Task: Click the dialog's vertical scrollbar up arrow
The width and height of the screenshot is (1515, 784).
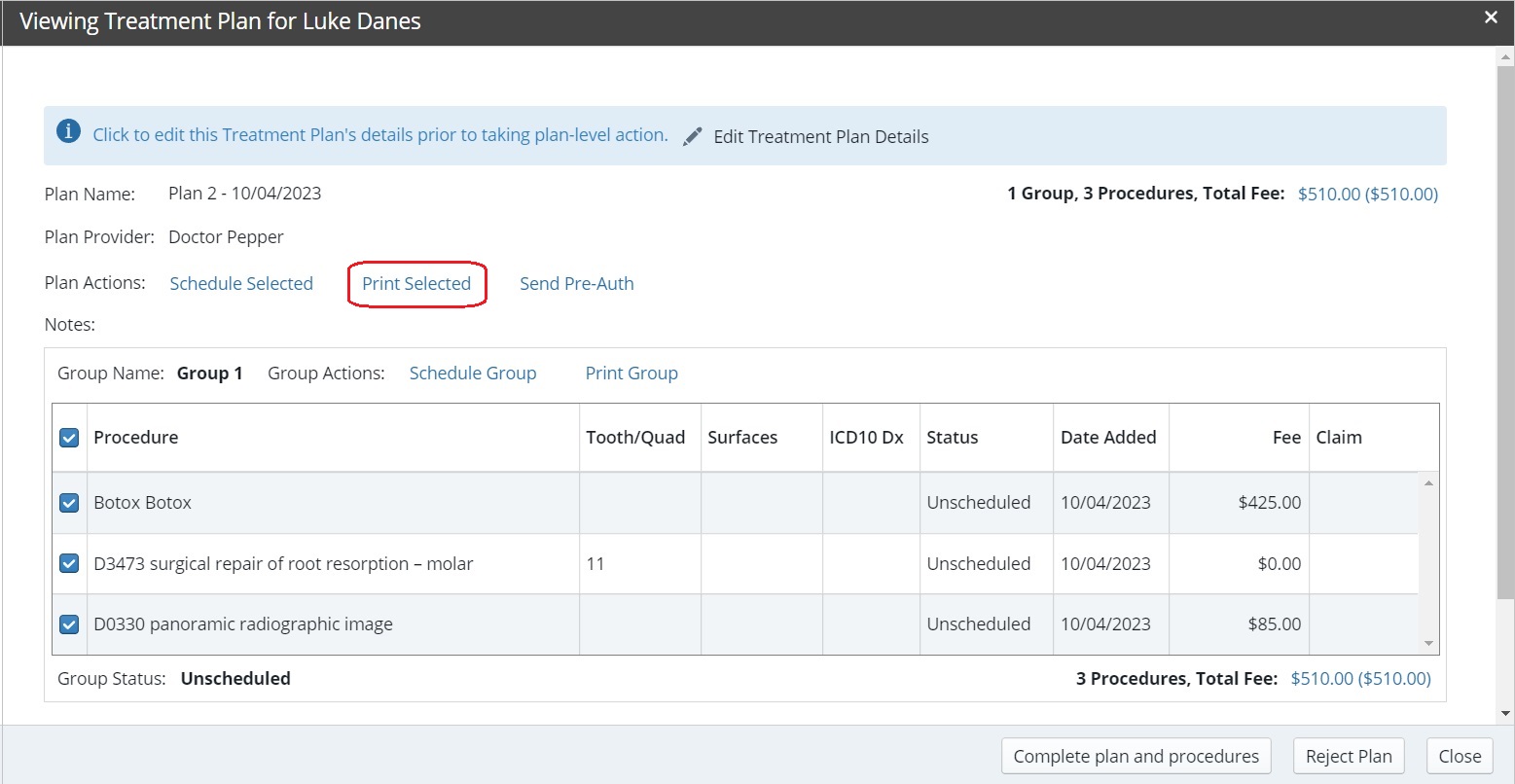Action: click(1505, 57)
